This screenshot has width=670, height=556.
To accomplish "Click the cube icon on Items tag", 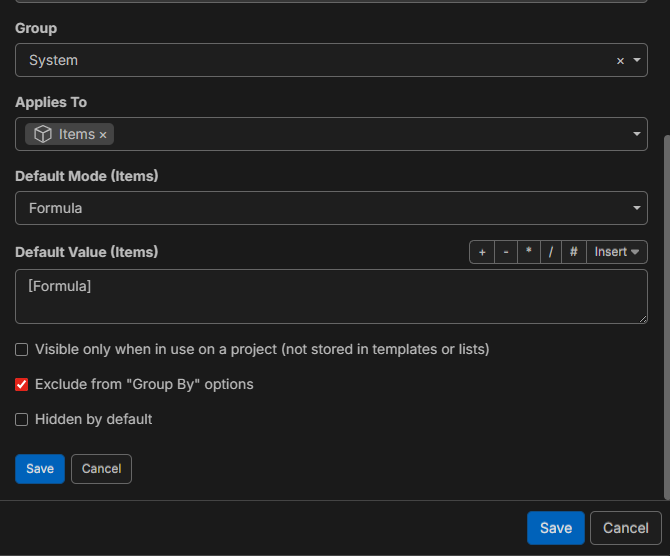I will point(43,134).
